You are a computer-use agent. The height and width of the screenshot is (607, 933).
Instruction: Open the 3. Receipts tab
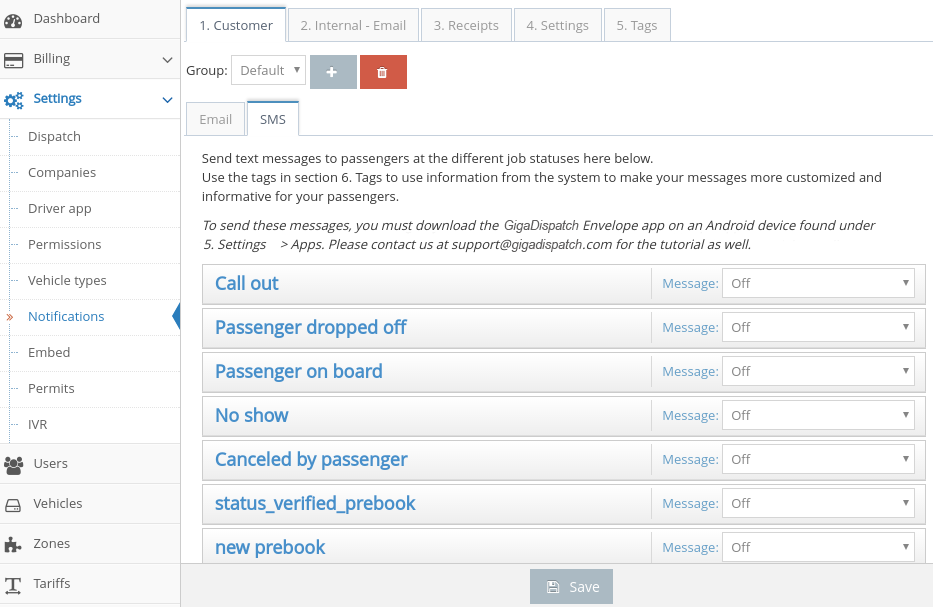tap(466, 25)
